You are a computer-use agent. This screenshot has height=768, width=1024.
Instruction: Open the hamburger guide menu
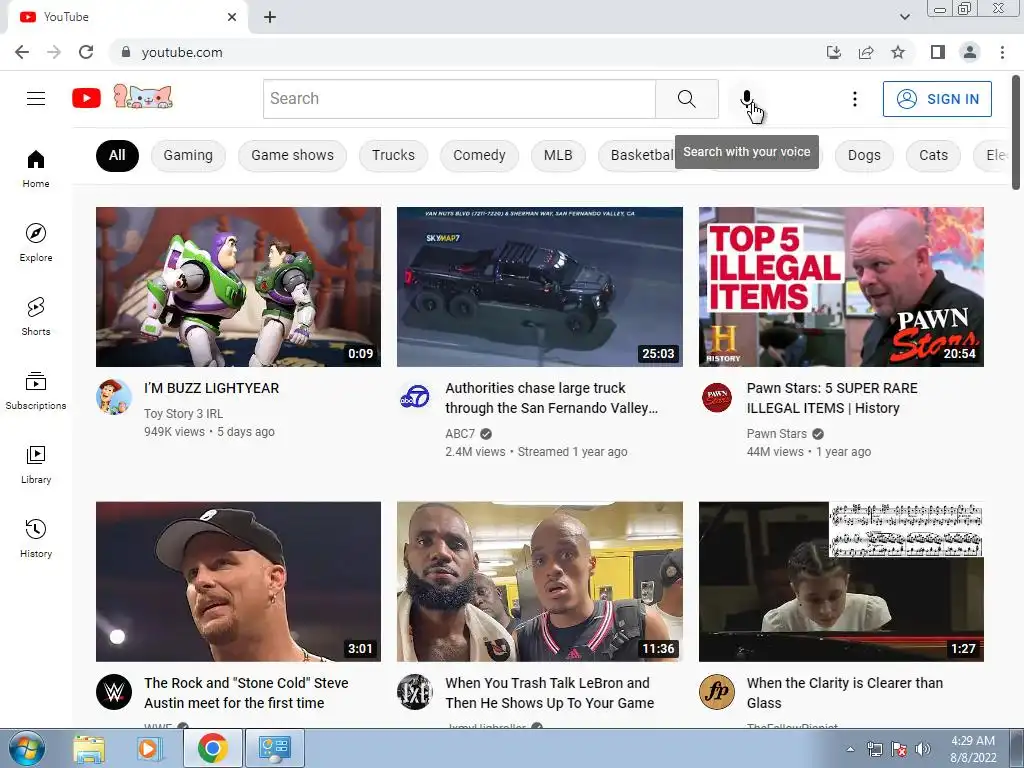[36, 99]
